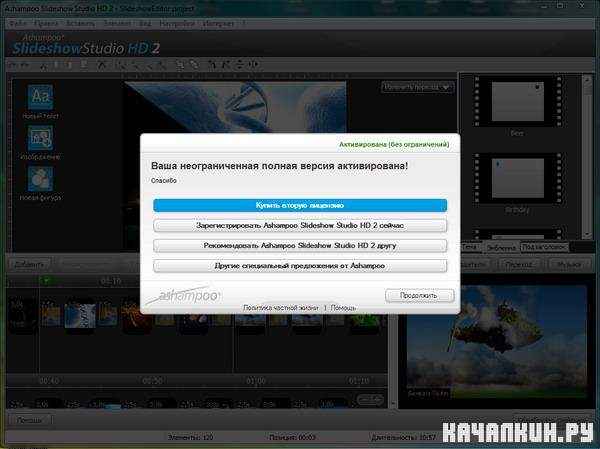Click the 'Добавить' button above the timeline
The height and width of the screenshot is (449, 600).
[29, 264]
